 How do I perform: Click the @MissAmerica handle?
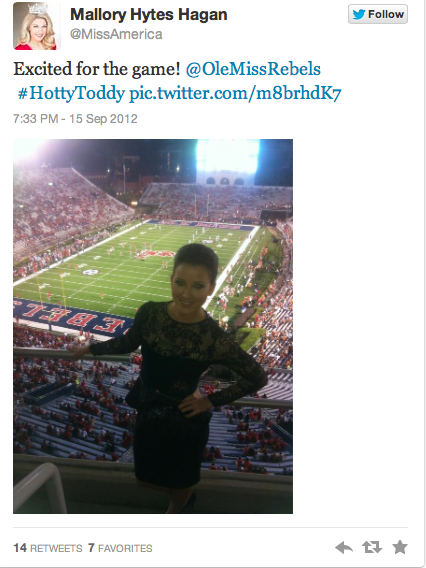pos(116,34)
